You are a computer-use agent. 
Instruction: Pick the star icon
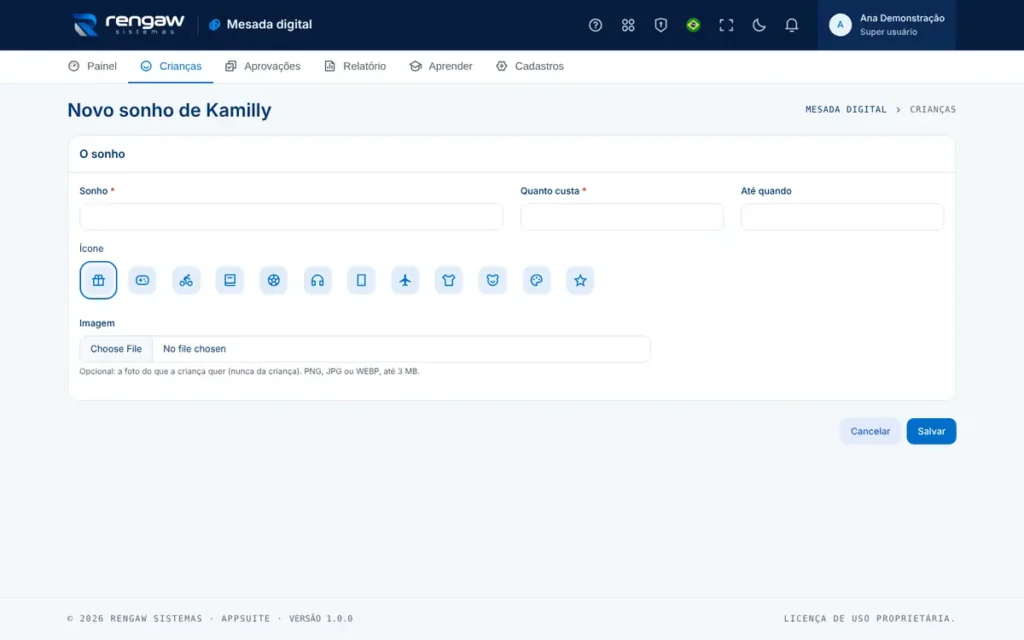click(580, 280)
